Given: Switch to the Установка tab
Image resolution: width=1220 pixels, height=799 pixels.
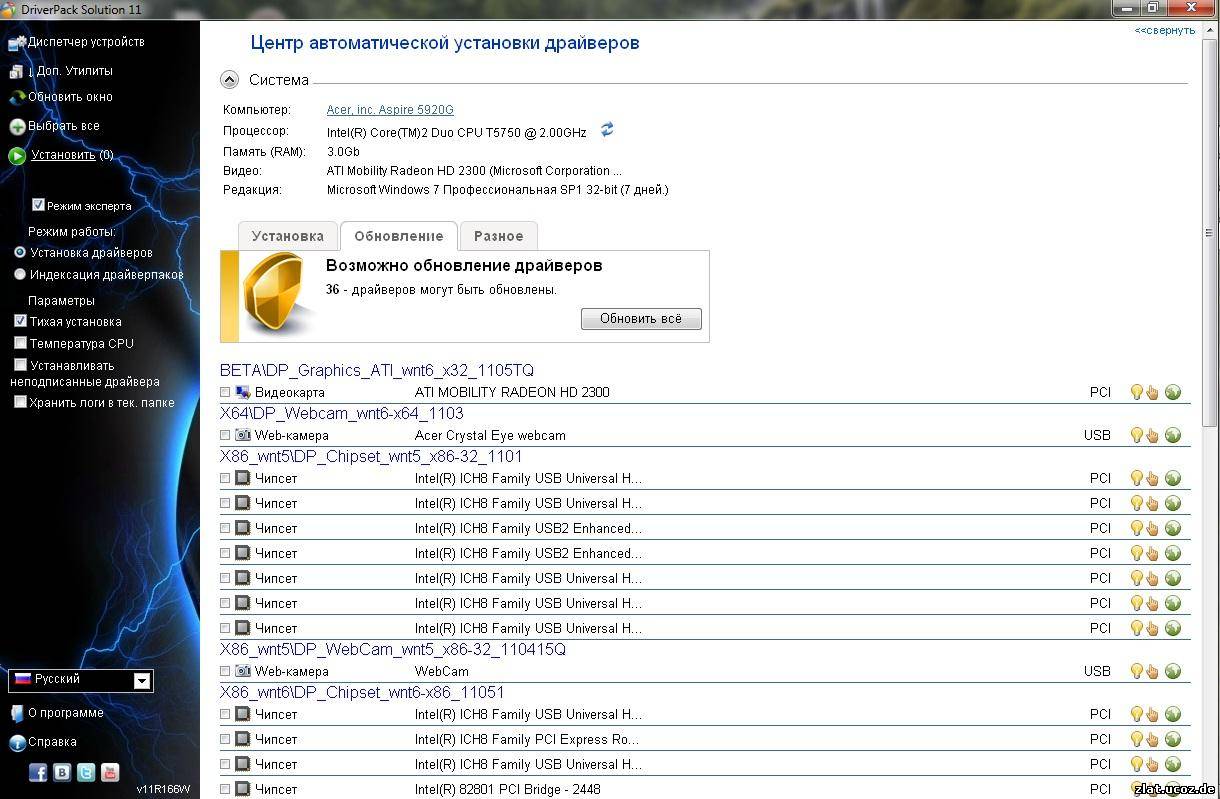Looking at the screenshot, I should coord(288,236).
